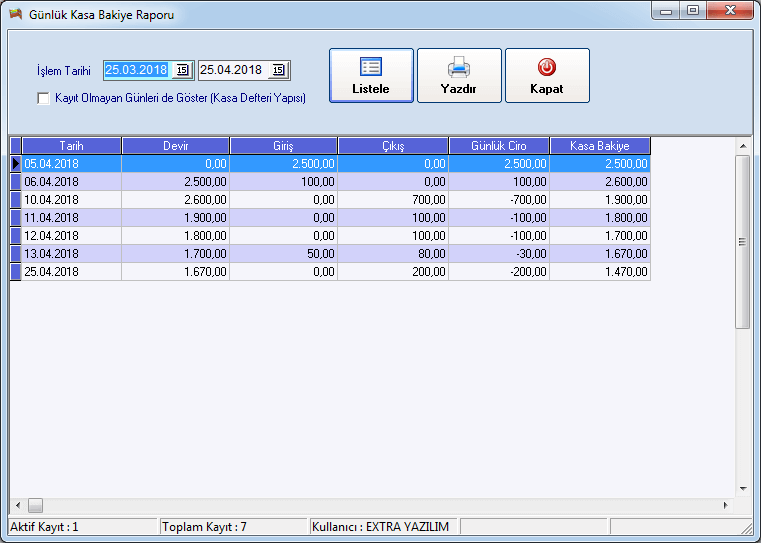Viewport: 761px width, 543px height.
Task: Click the Devir column header
Action: 175,146
